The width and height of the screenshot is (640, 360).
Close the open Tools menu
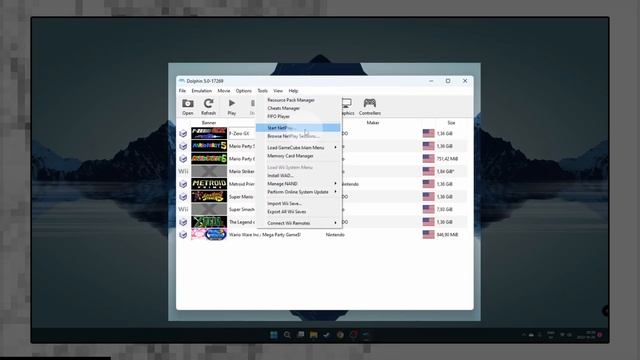pyautogui.click(x=262, y=91)
